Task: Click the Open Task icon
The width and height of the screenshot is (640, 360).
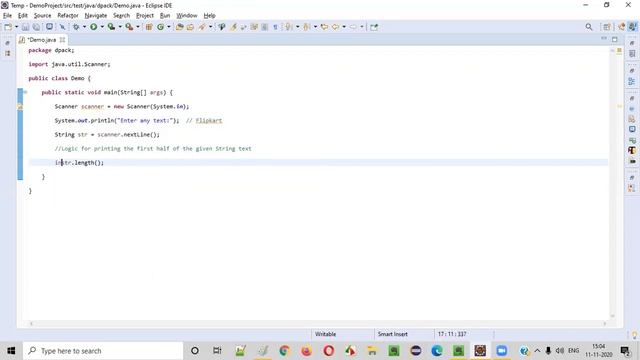Action: [x=190, y=27]
